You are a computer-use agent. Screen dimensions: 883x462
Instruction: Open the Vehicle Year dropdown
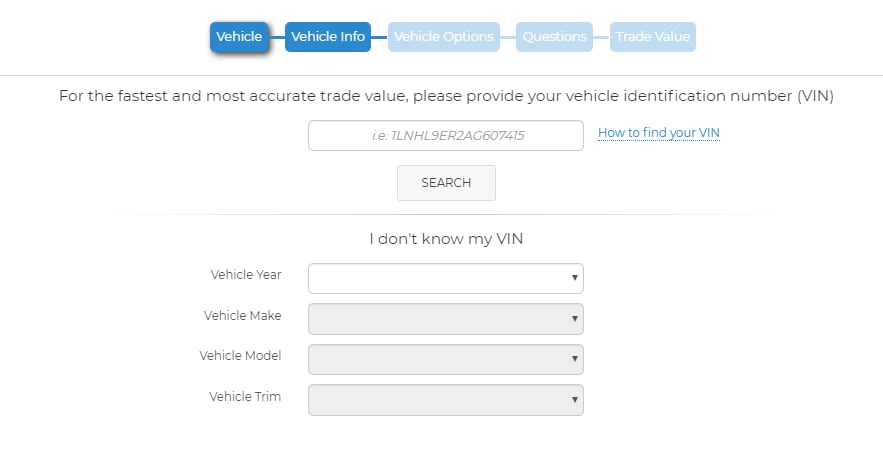(445, 278)
